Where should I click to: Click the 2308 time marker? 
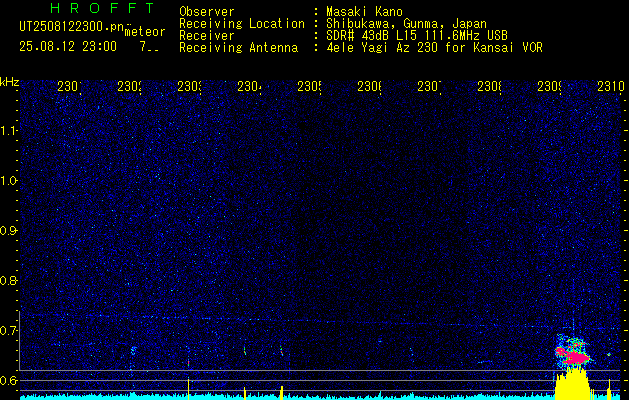tap(489, 86)
